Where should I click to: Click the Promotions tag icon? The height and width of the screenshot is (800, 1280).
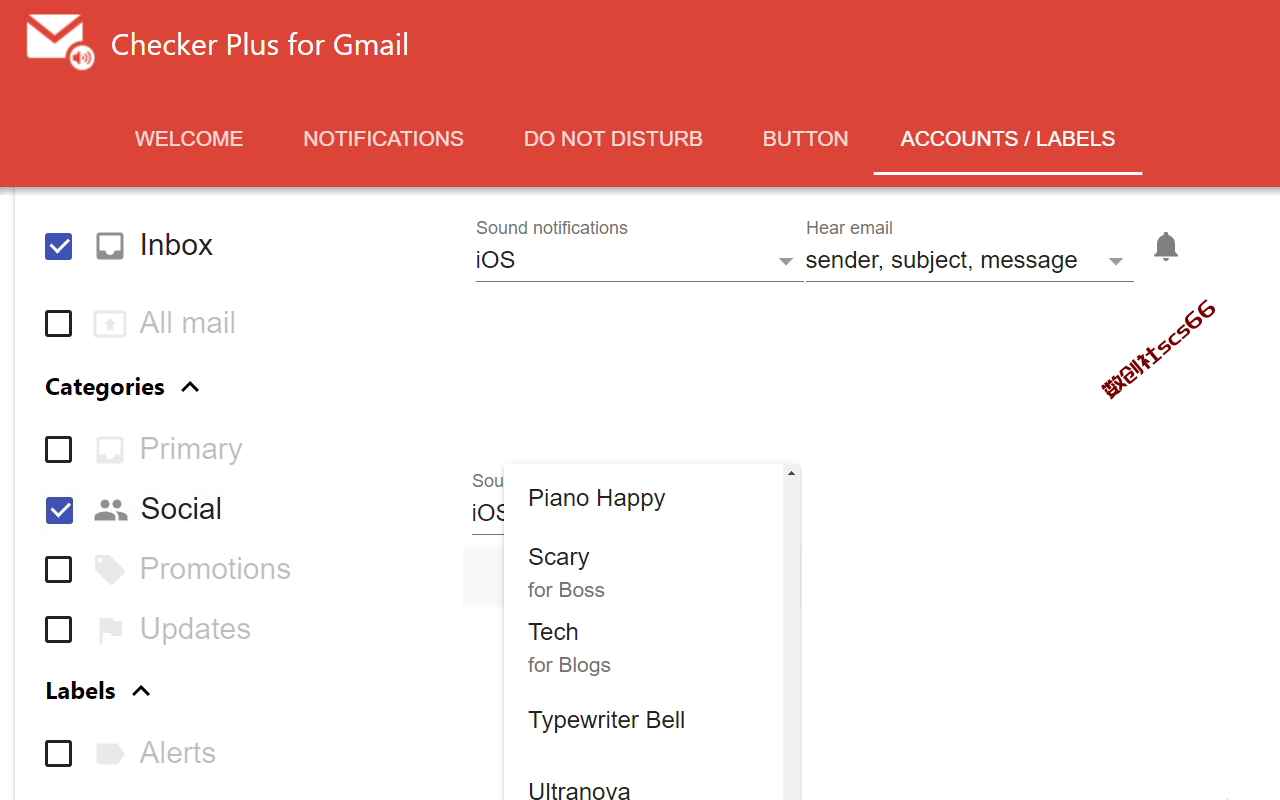[110, 570]
